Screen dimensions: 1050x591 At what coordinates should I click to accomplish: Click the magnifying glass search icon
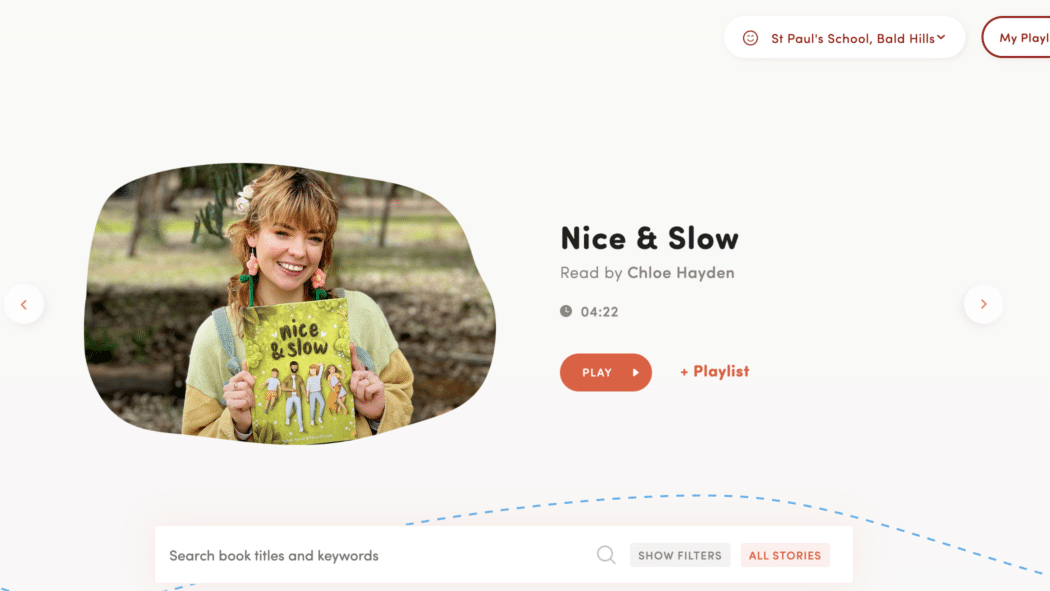pyautogui.click(x=606, y=555)
